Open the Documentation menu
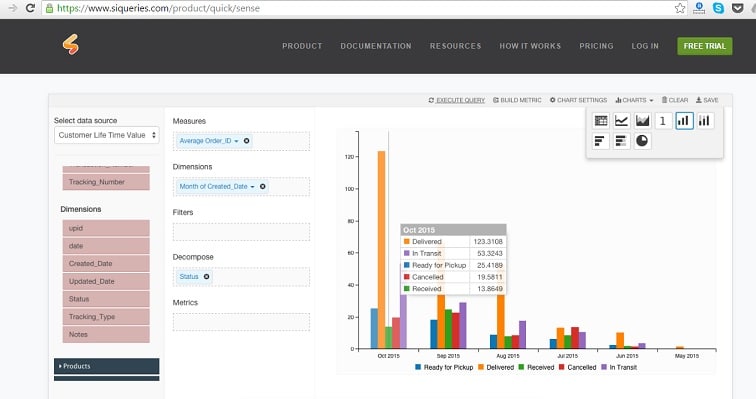This screenshot has width=756, height=399. (x=376, y=46)
